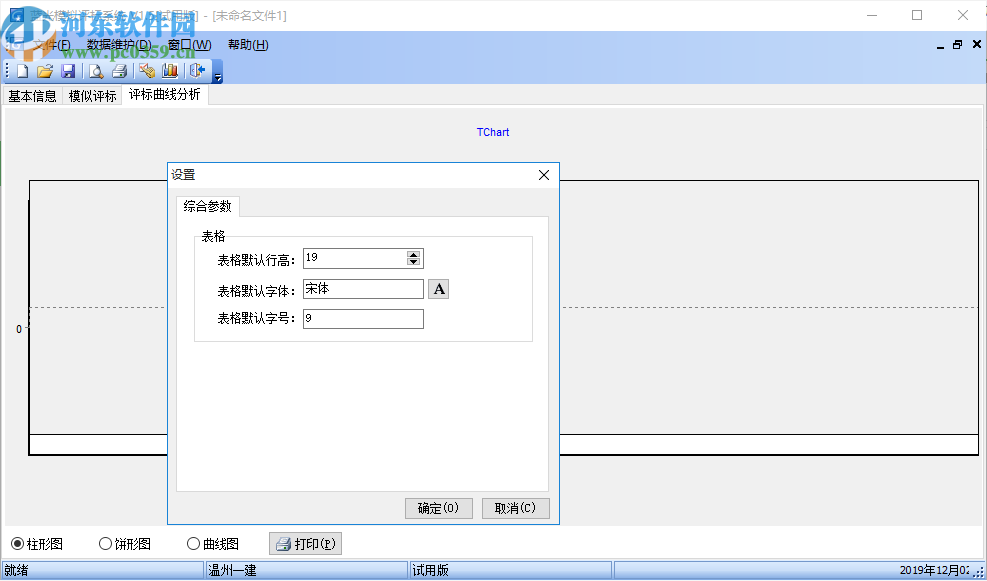Save the document with the disk icon
Image resolution: width=987 pixels, height=581 pixels.
pos(68,70)
